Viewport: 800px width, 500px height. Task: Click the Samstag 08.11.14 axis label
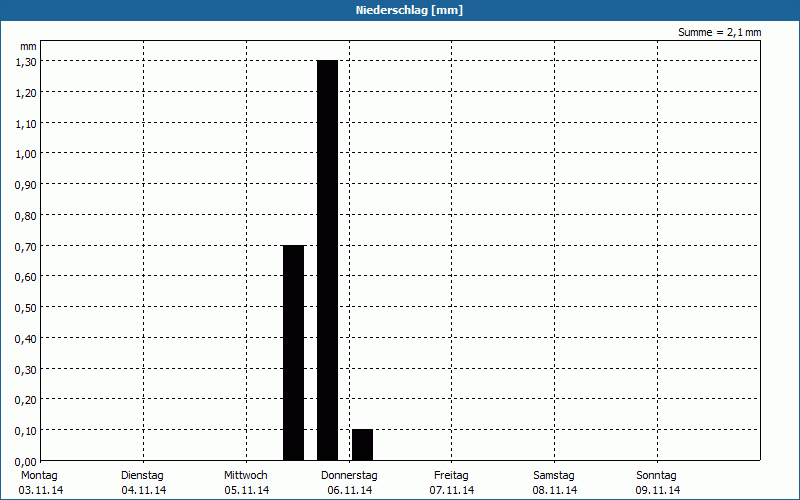[x=555, y=483]
